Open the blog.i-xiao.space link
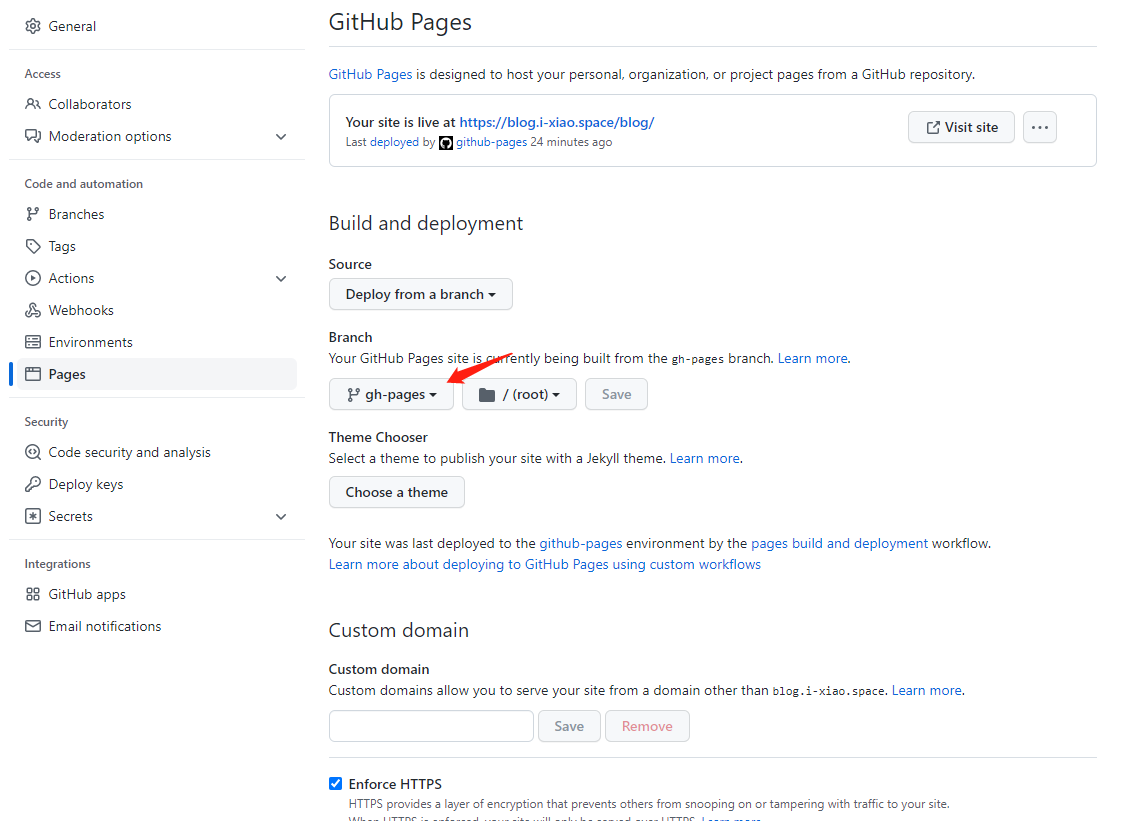 coord(557,122)
